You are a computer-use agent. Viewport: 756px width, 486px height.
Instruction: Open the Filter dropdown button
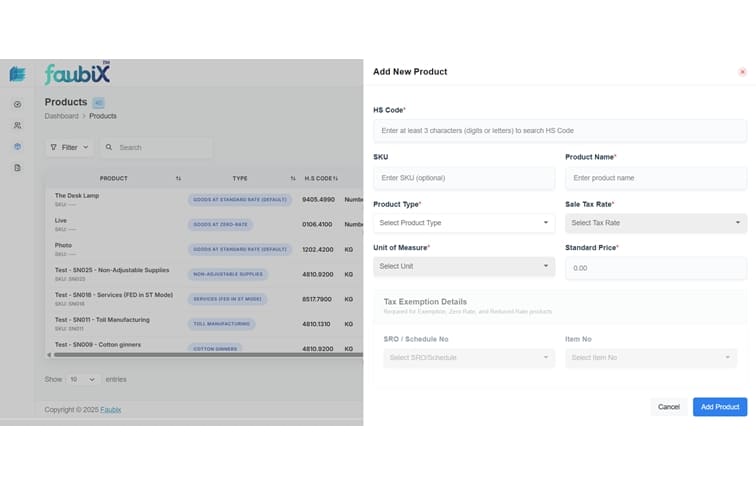tap(69, 147)
